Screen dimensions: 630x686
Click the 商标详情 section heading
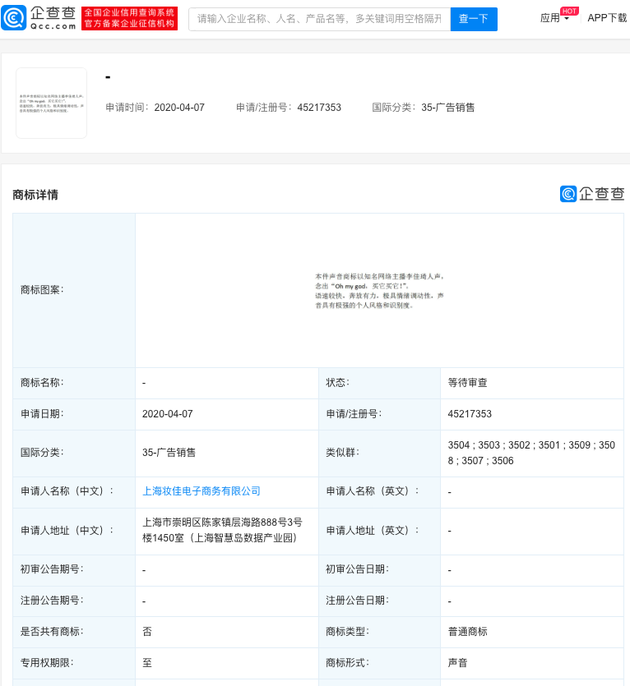coord(35,195)
